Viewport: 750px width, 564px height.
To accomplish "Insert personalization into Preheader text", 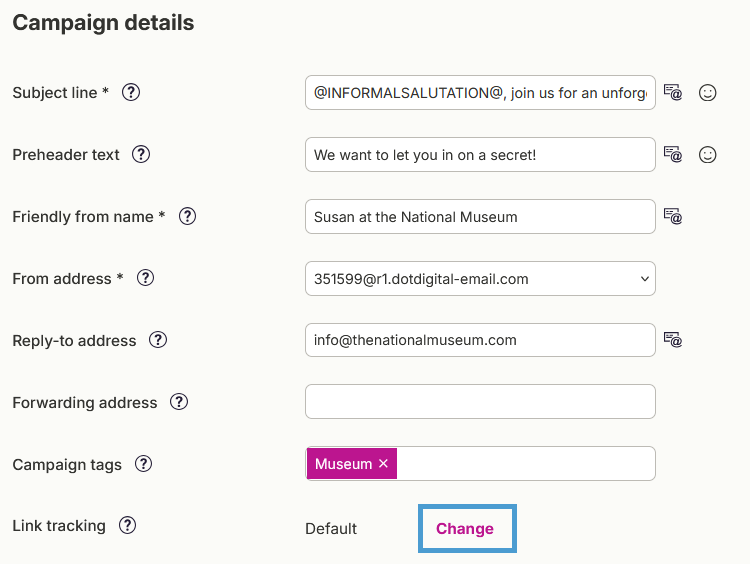I will click(673, 154).
